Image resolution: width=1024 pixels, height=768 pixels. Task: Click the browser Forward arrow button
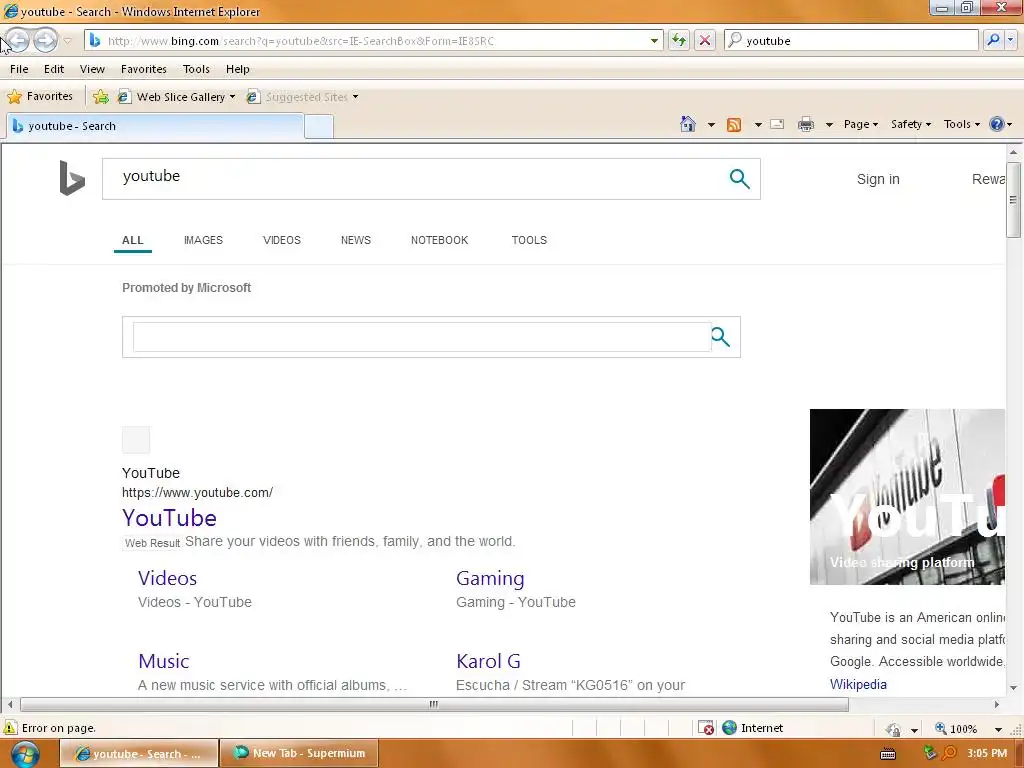point(45,40)
